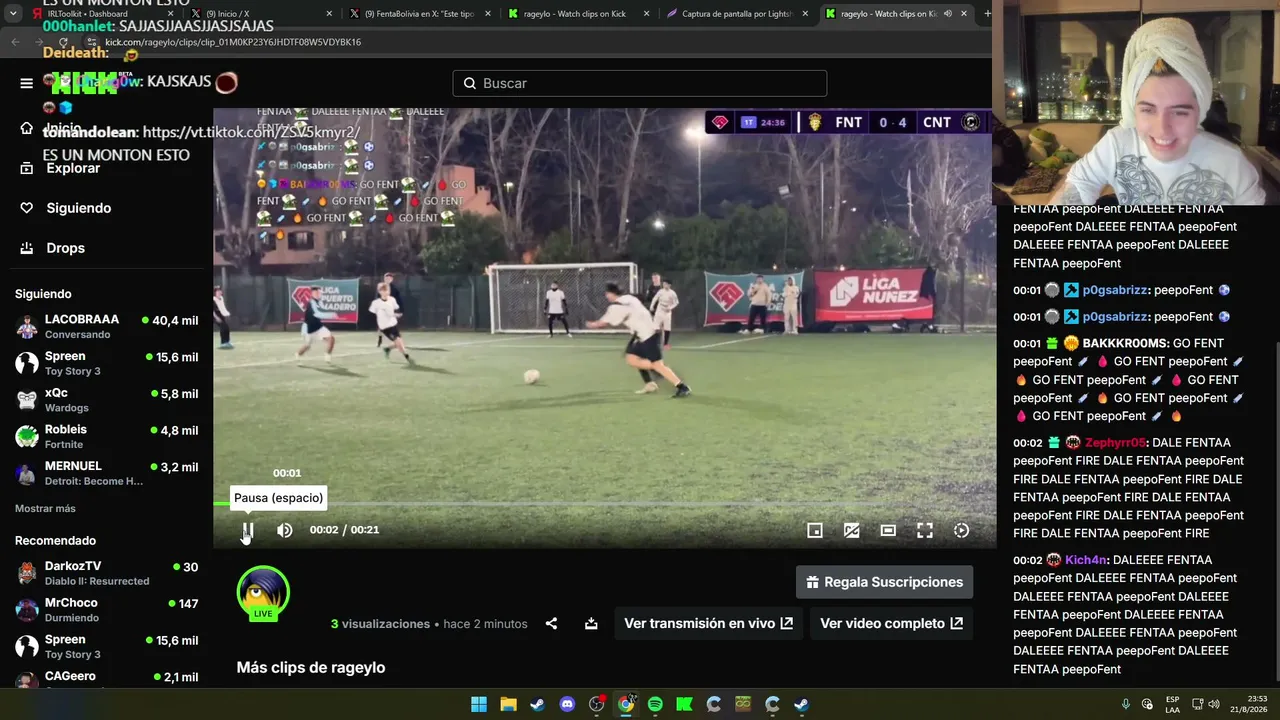Switch to the Captura de pantalla Lightshot tab
1280x720 pixels.
(x=737, y=14)
